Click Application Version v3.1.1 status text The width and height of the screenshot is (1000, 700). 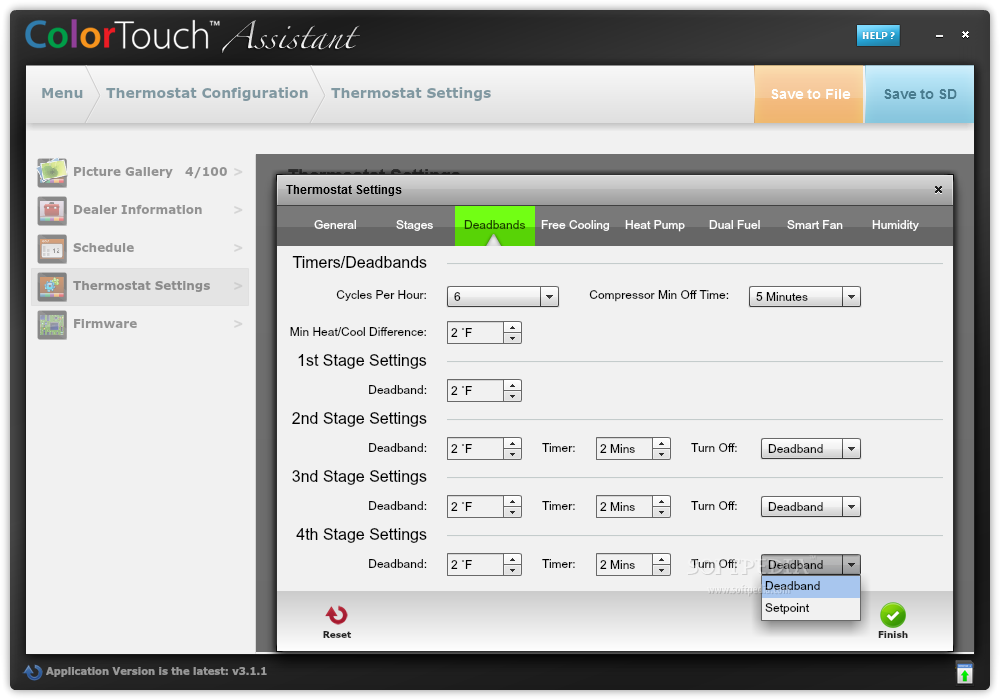[156, 671]
